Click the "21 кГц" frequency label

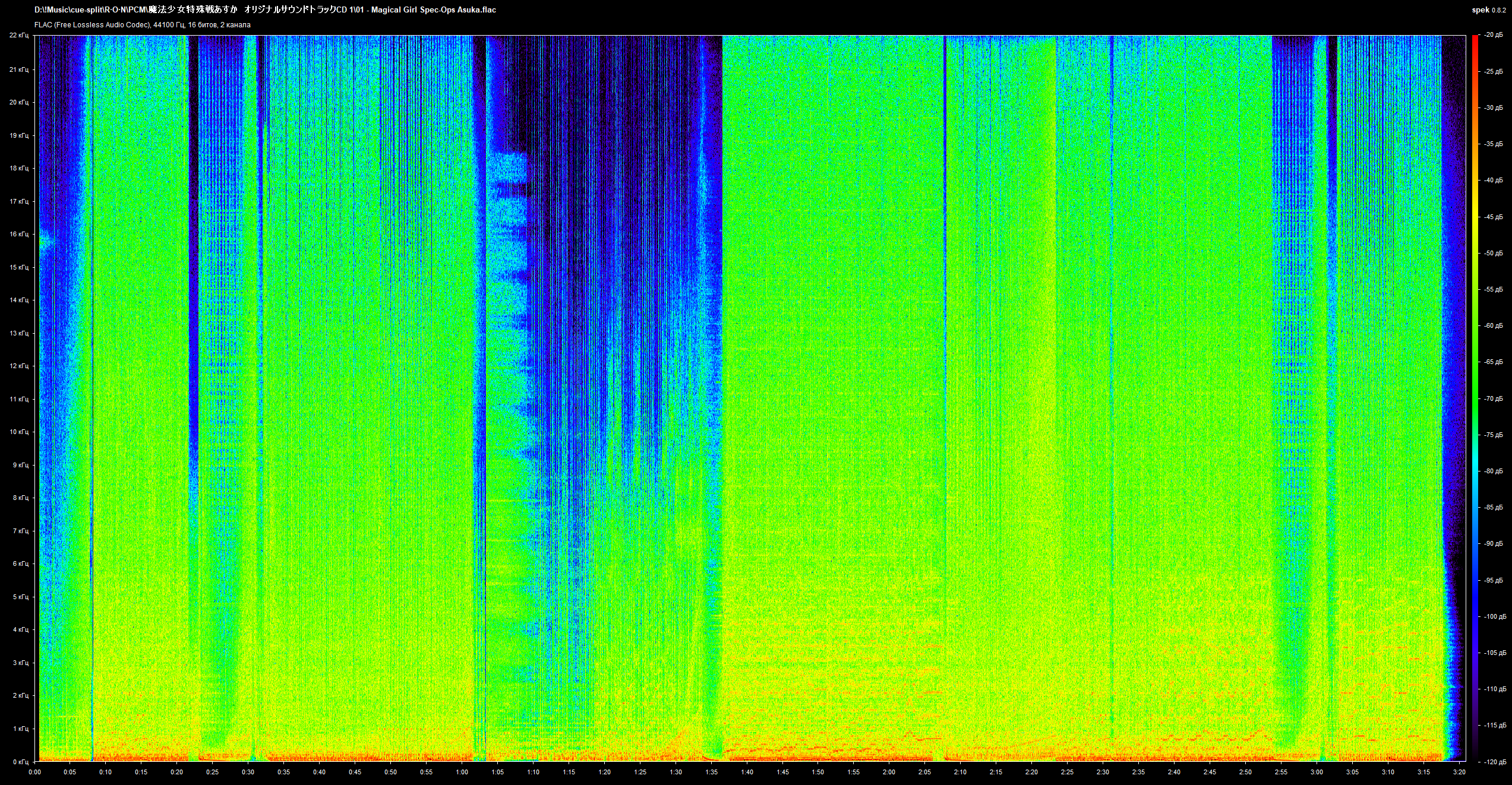coord(18,69)
